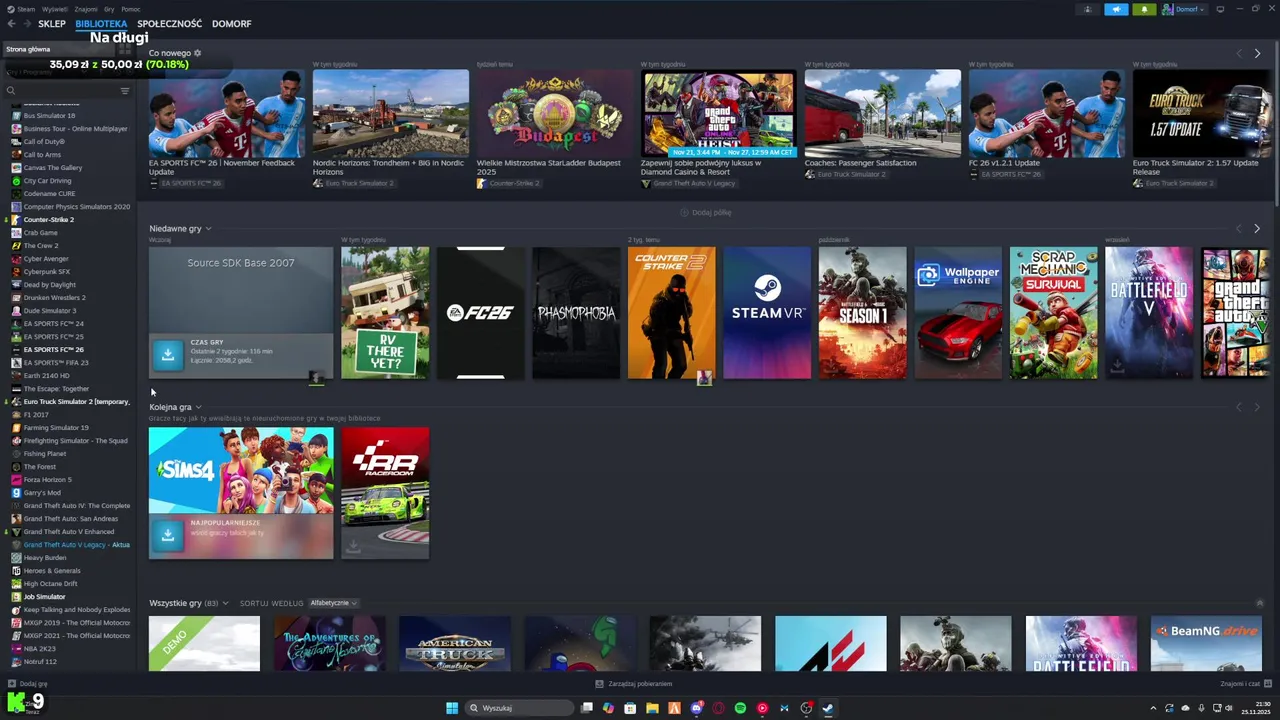Click the Windows taskbar Wyszukaj search box
The height and width of the screenshot is (720, 1280).
[x=518, y=708]
